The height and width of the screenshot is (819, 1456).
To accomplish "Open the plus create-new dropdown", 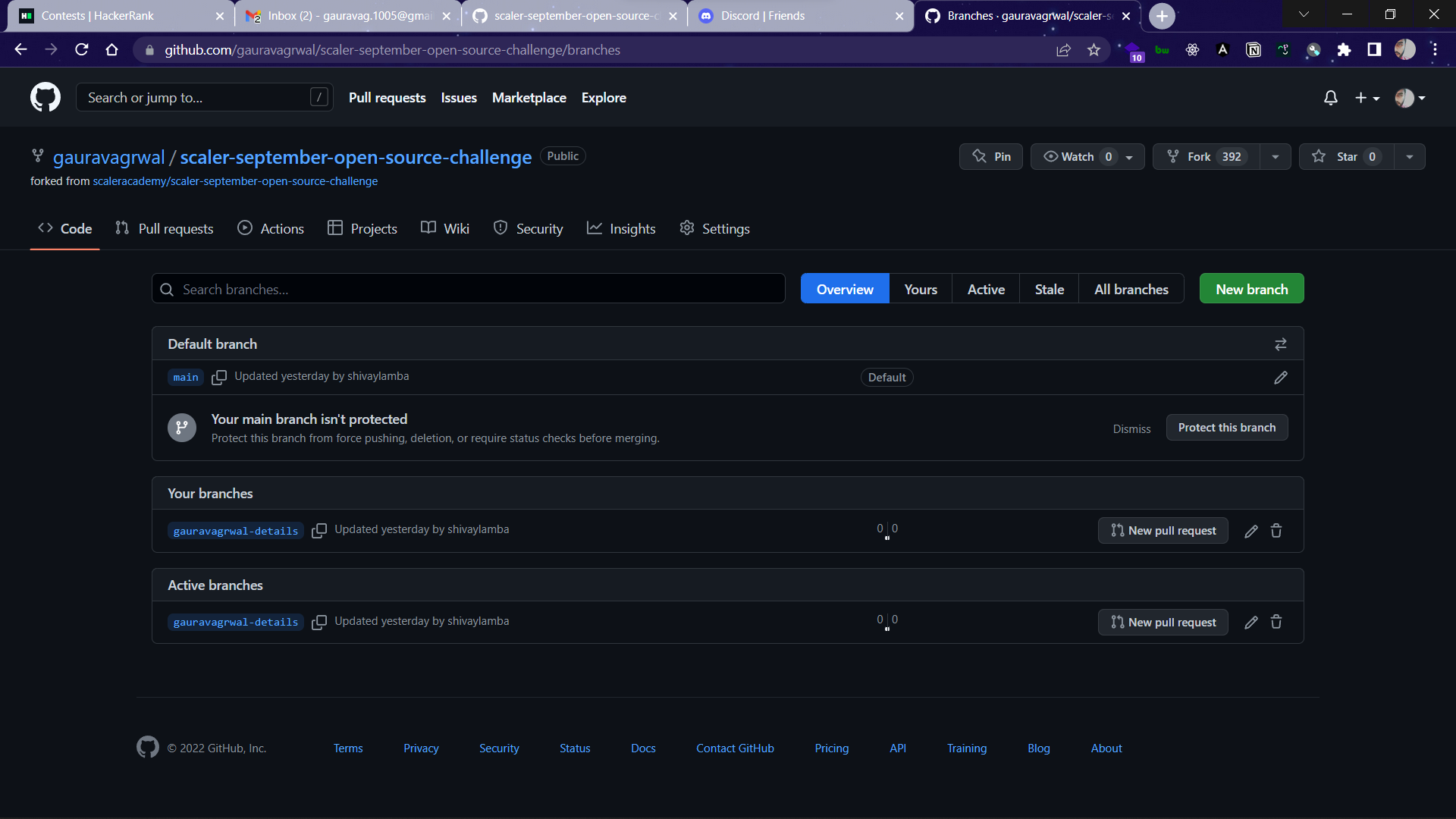I will (x=1367, y=98).
